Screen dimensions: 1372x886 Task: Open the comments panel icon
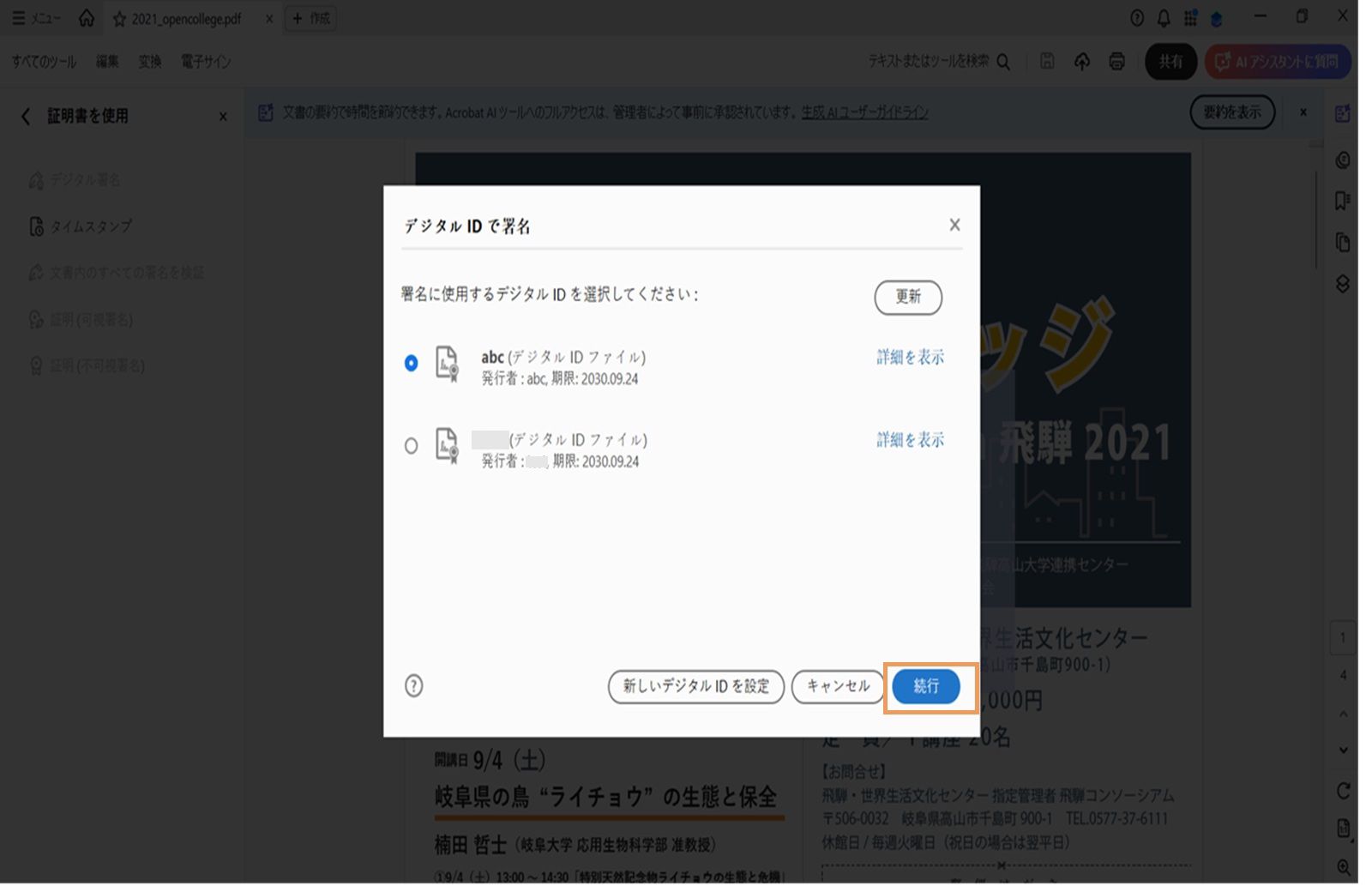(1343, 160)
